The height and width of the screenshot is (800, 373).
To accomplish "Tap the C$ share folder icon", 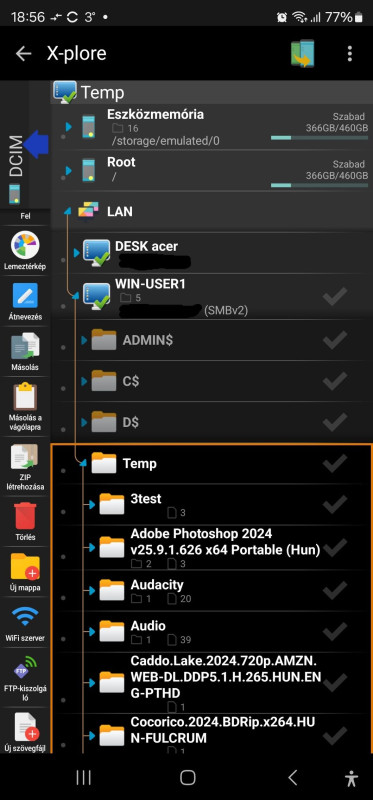I will coord(104,381).
